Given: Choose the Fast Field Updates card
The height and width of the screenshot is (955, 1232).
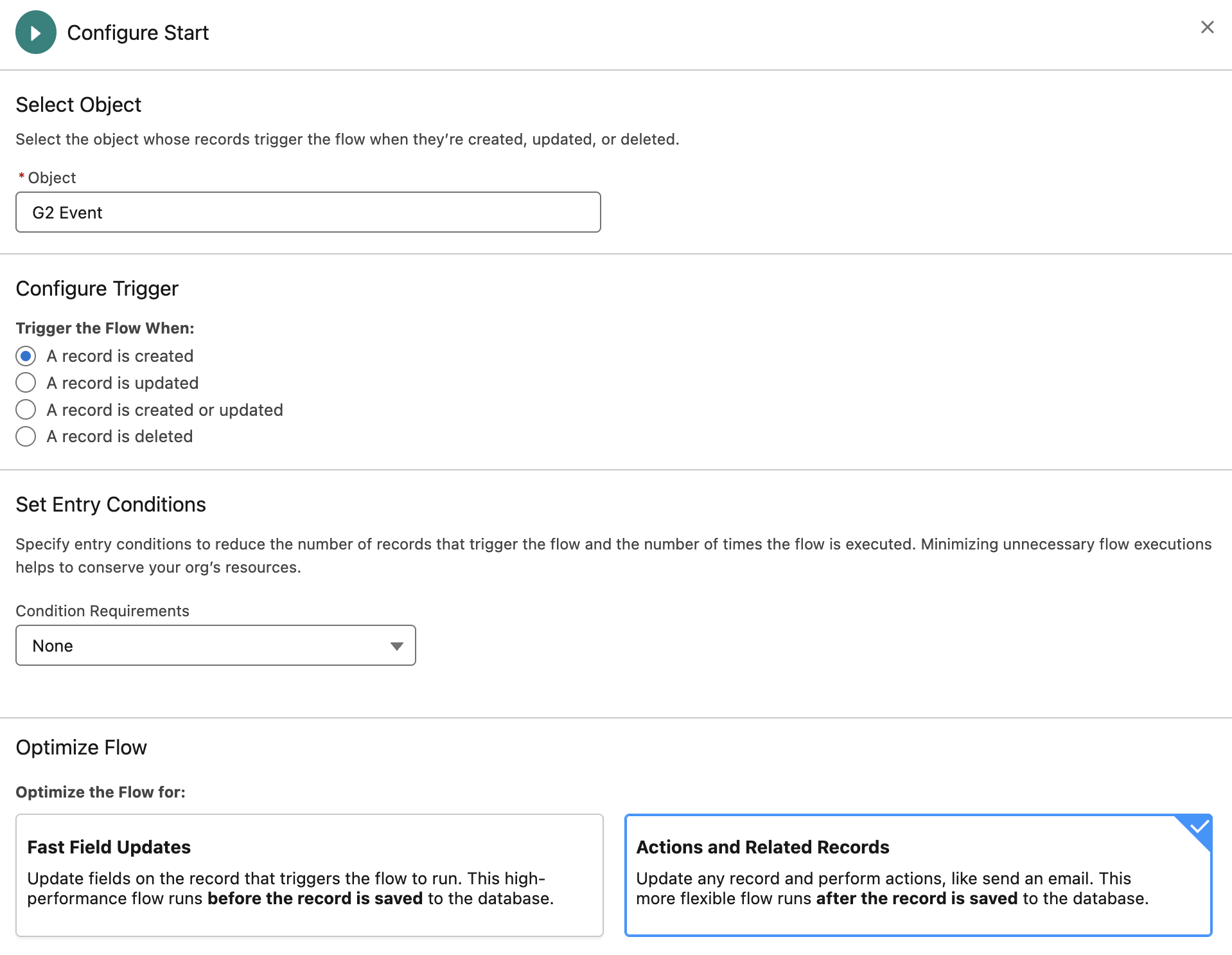Looking at the screenshot, I should [x=309, y=875].
